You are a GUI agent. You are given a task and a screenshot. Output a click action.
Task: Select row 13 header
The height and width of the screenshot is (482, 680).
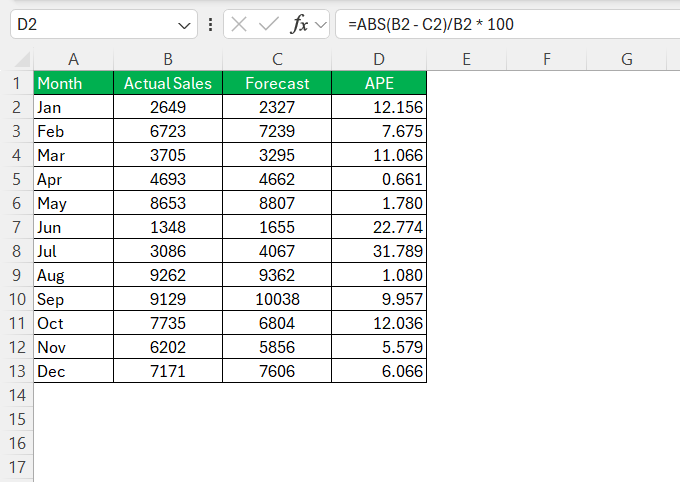click(x=16, y=371)
